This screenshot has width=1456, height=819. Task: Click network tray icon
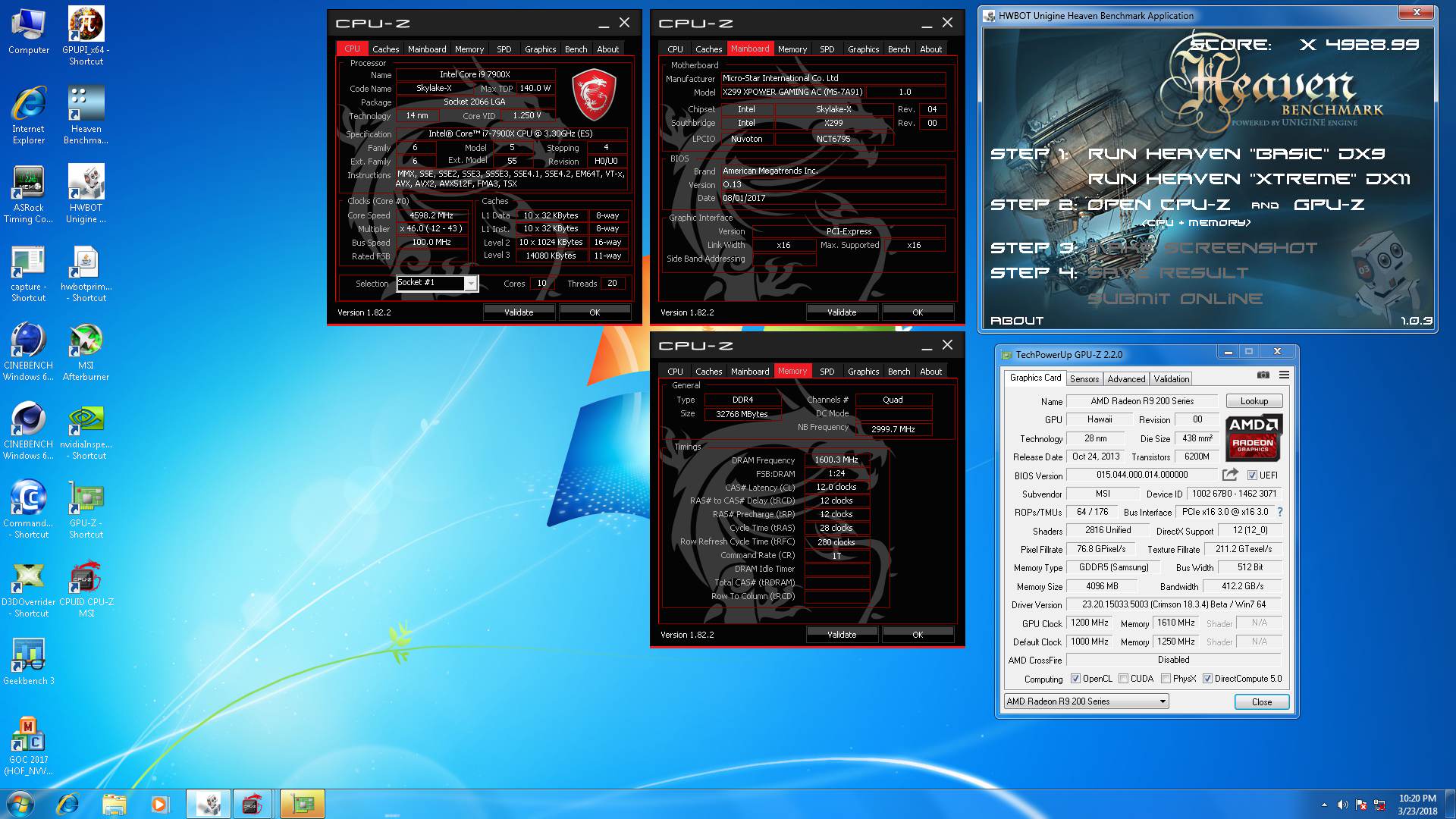(1379, 805)
